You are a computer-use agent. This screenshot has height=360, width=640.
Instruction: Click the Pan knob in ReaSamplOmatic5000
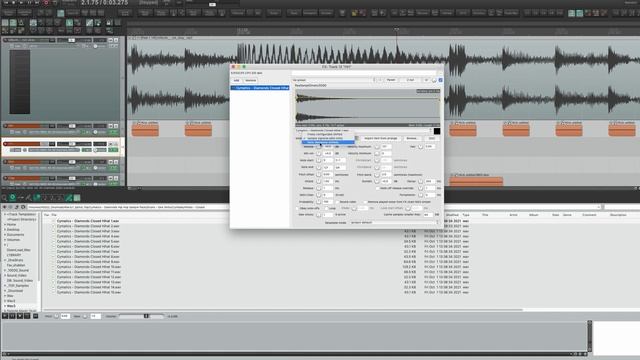point(420,147)
